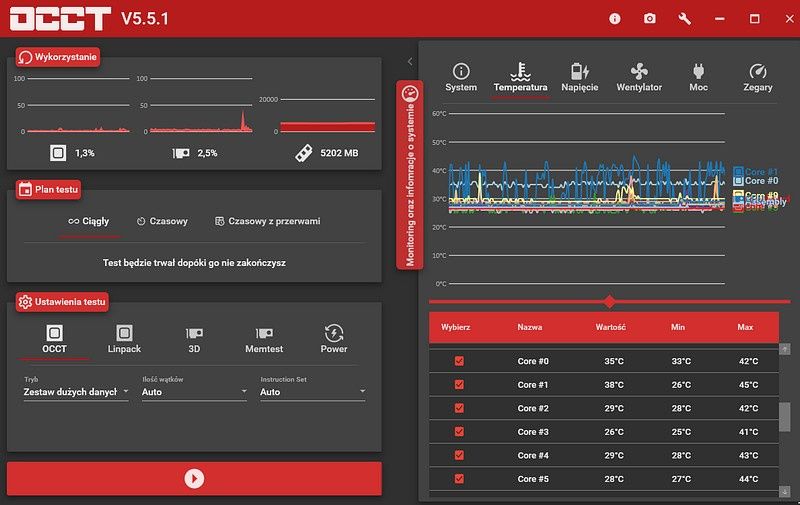The height and width of the screenshot is (505, 800).
Task: Click the sensor table scrollbar thumb
Action: (x=785, y=417)
